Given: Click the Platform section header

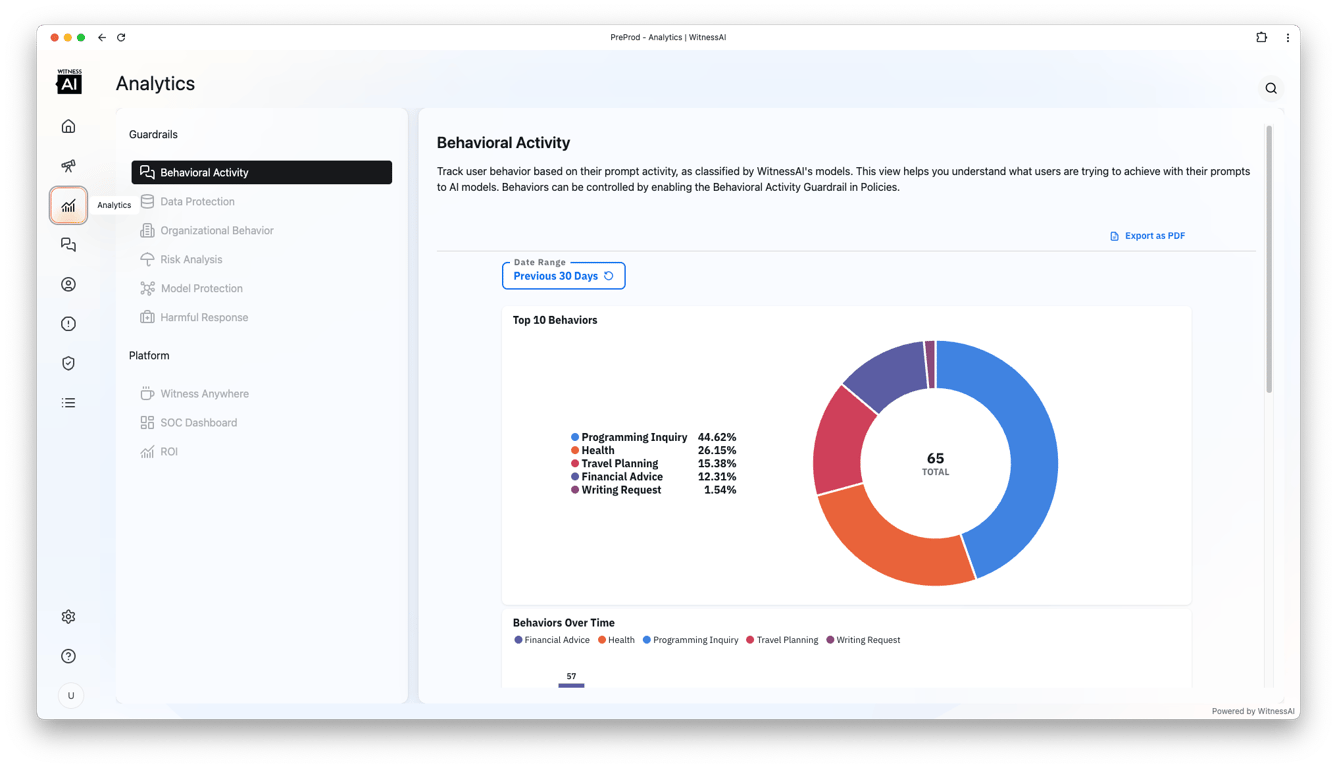Looking at the screenshot, I should click(149, 356).
